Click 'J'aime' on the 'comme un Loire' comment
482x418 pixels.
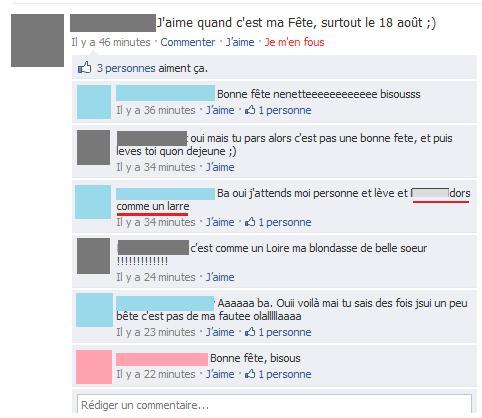point(220,277)
